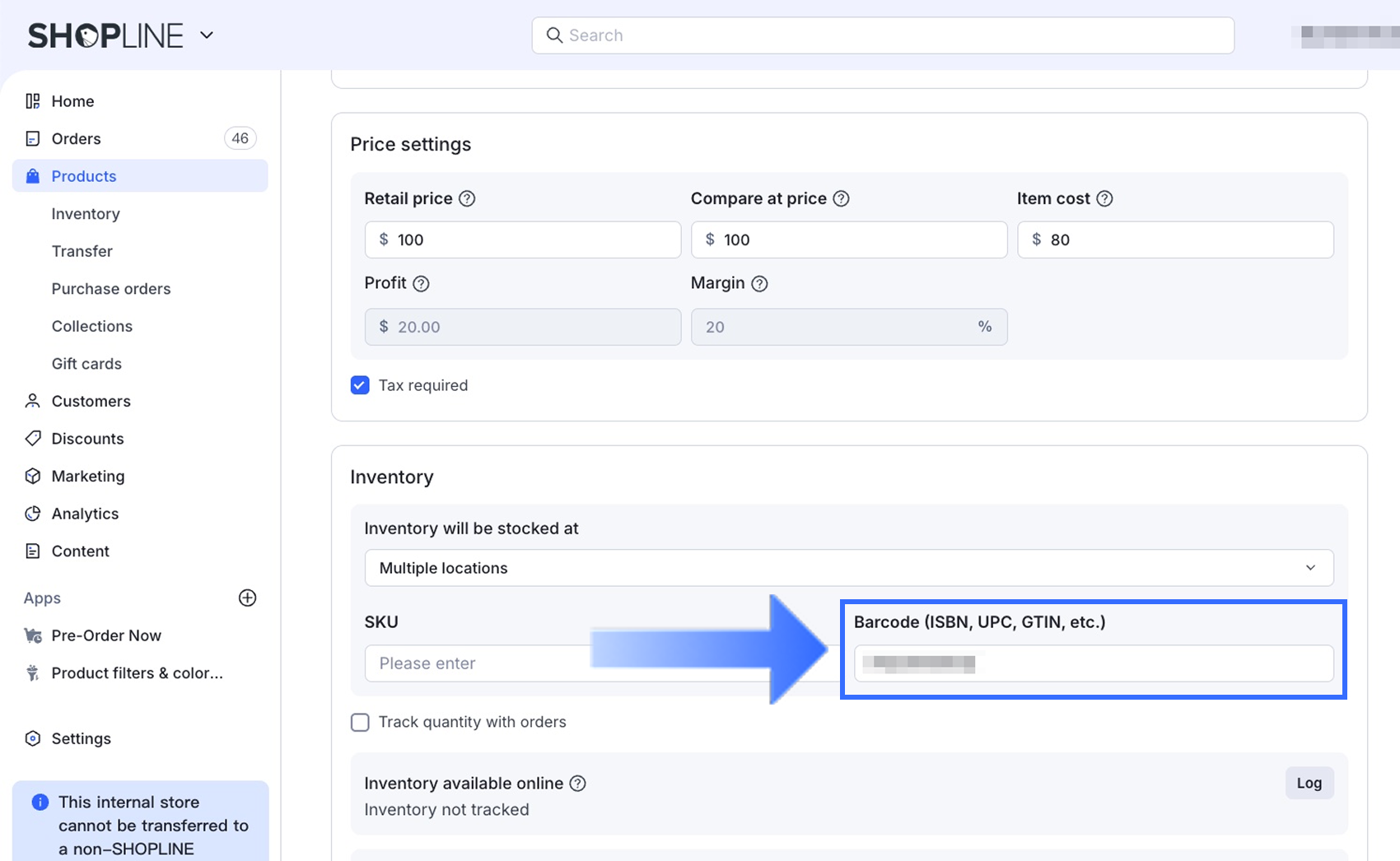Click the Settings gear icon
This screenshot has height=861, width=1400.
click(33, 738)
